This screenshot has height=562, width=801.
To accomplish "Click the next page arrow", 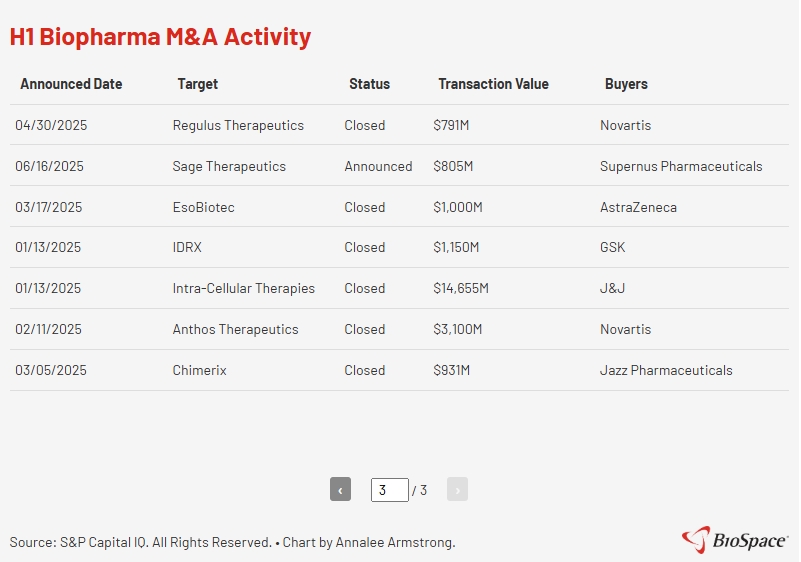I will (x=457, y=490).
